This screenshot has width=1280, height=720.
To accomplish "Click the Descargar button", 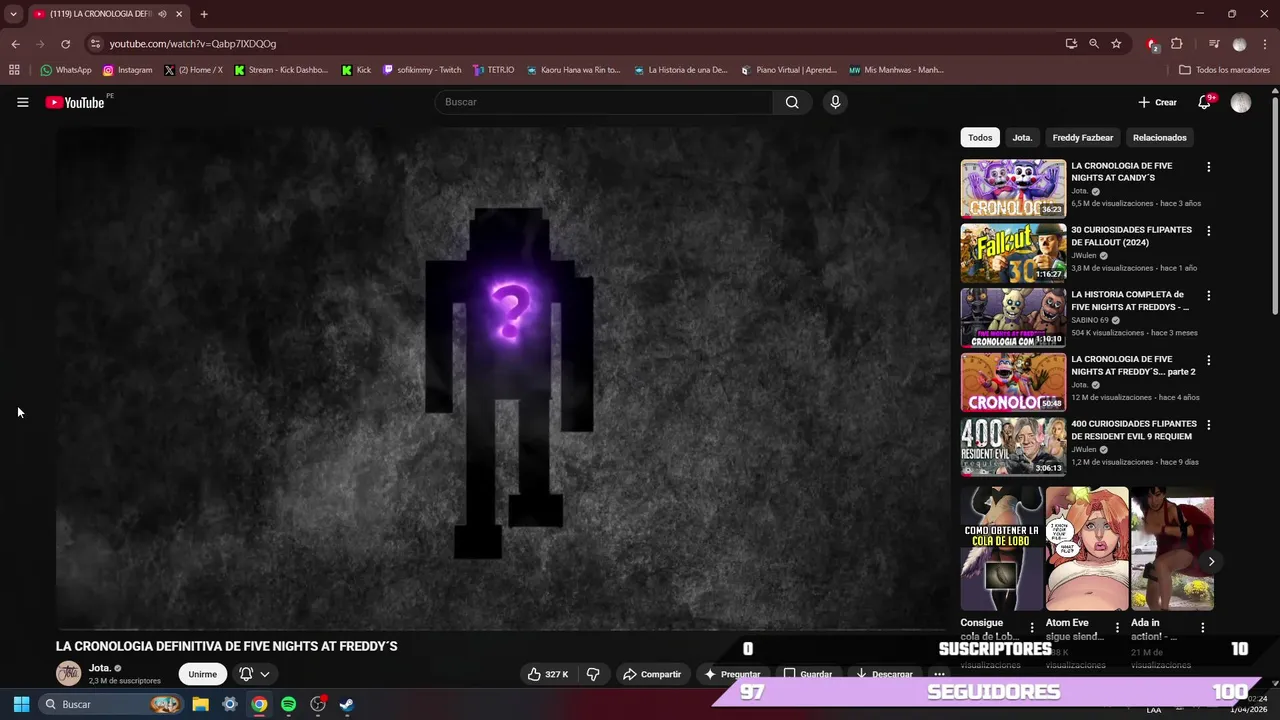I will (884, 674).
